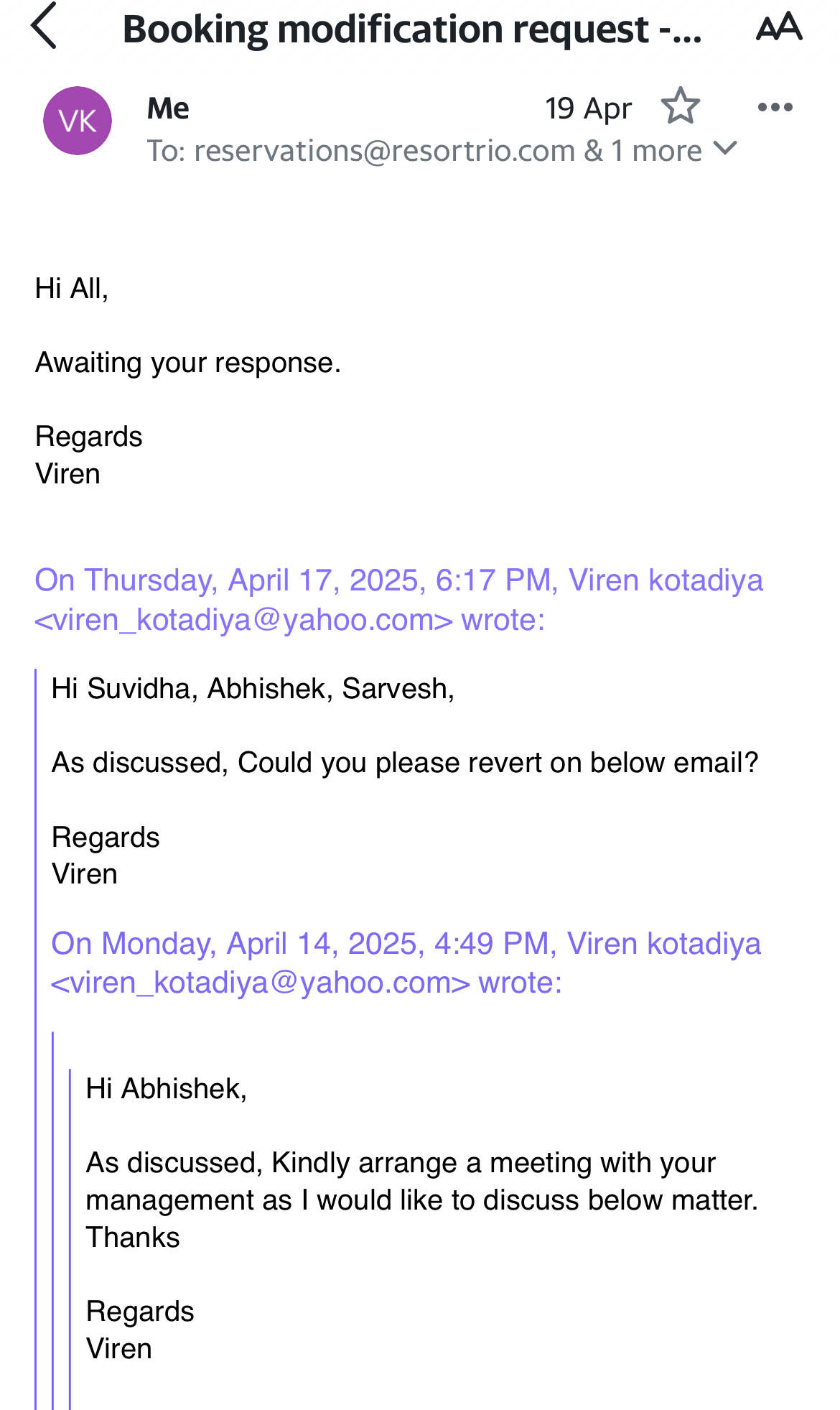The image size is (840, 1410).
Task: Tap the VK sender avatar
Action: (x=78, y=121)
